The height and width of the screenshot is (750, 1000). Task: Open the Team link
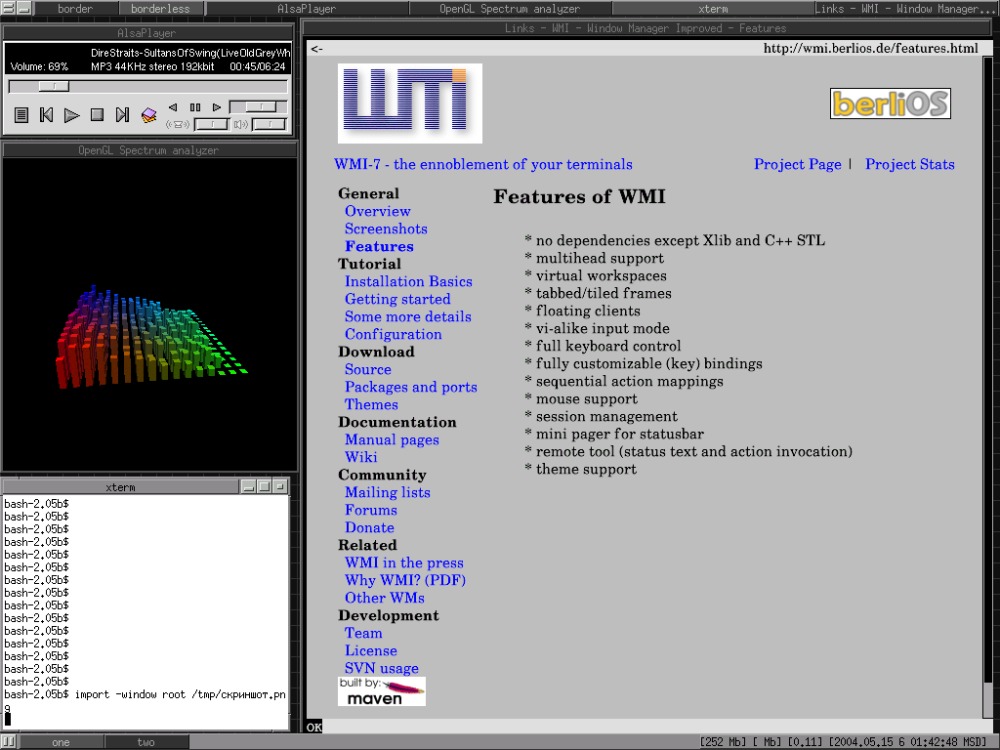364,633
